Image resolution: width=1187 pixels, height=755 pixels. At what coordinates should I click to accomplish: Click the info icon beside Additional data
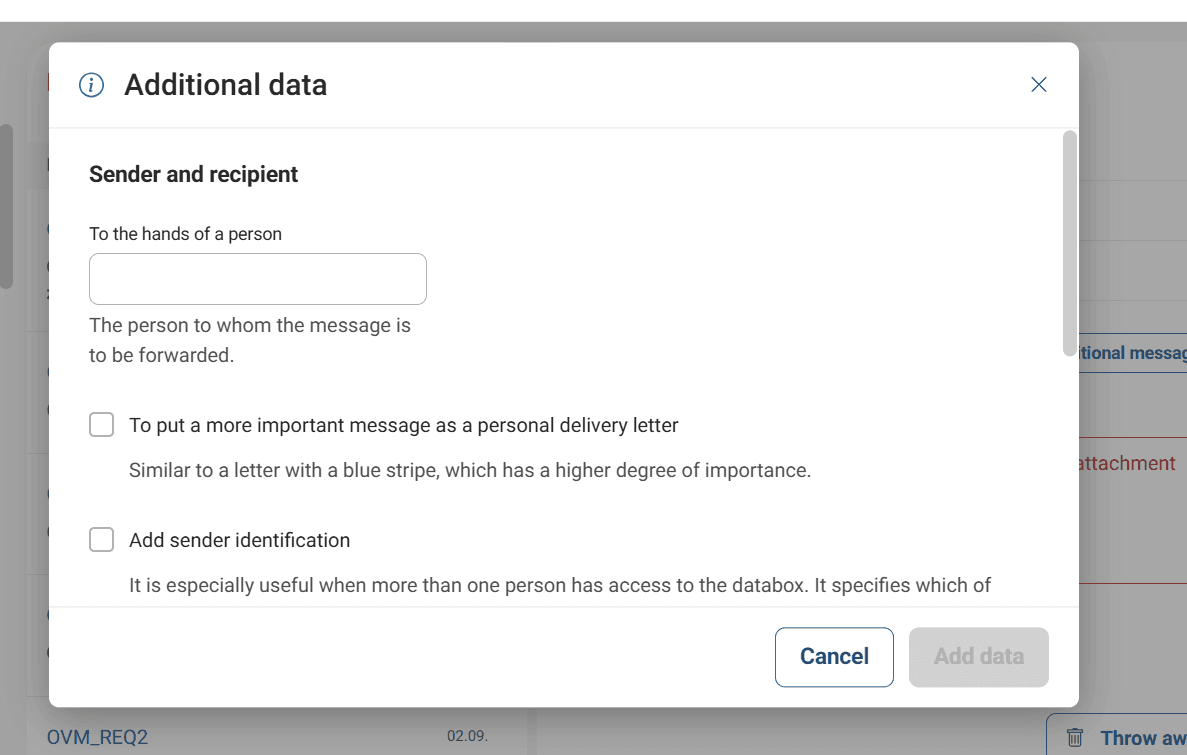92,85
